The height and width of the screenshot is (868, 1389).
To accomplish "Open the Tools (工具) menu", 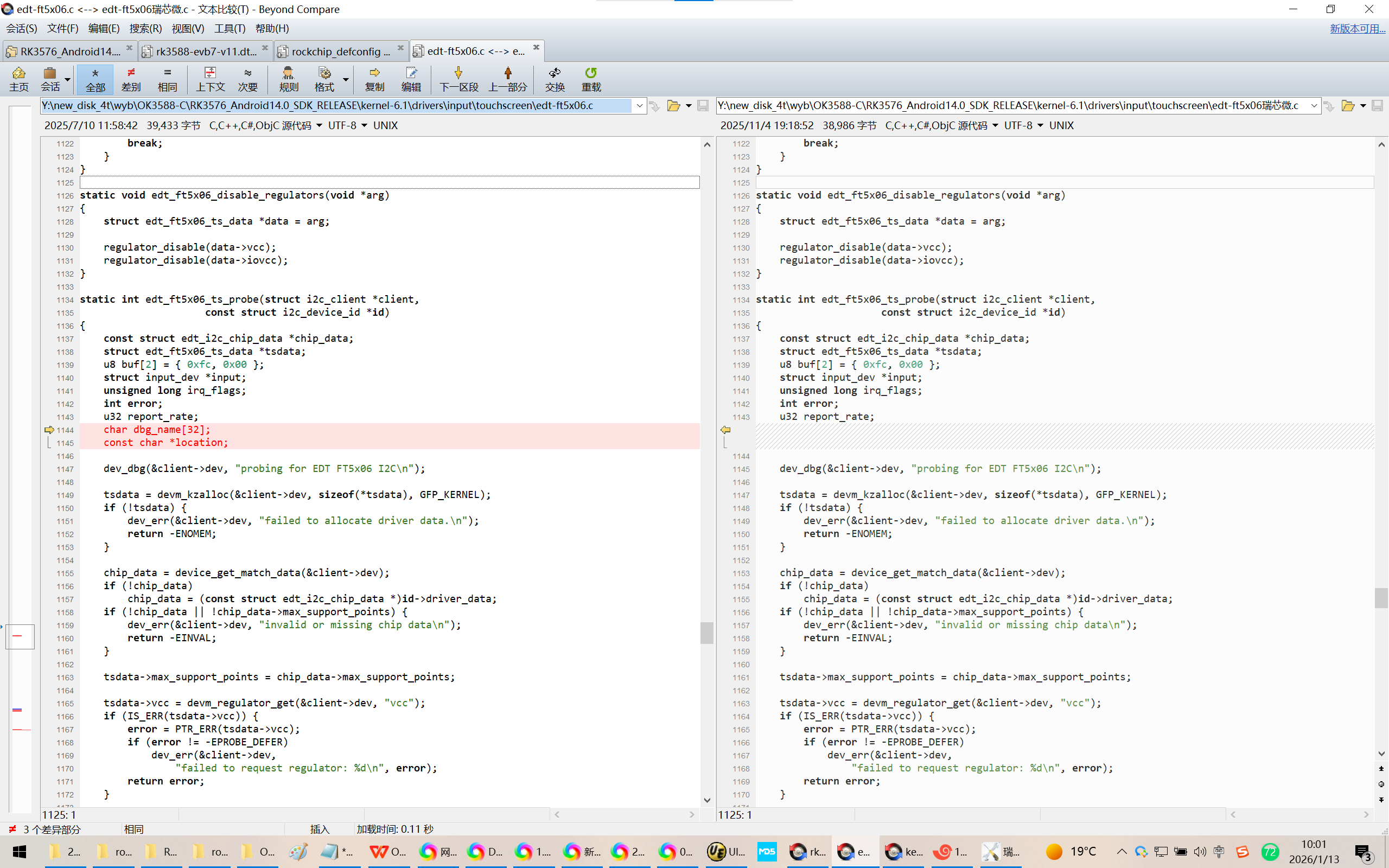I will point(229,28).
